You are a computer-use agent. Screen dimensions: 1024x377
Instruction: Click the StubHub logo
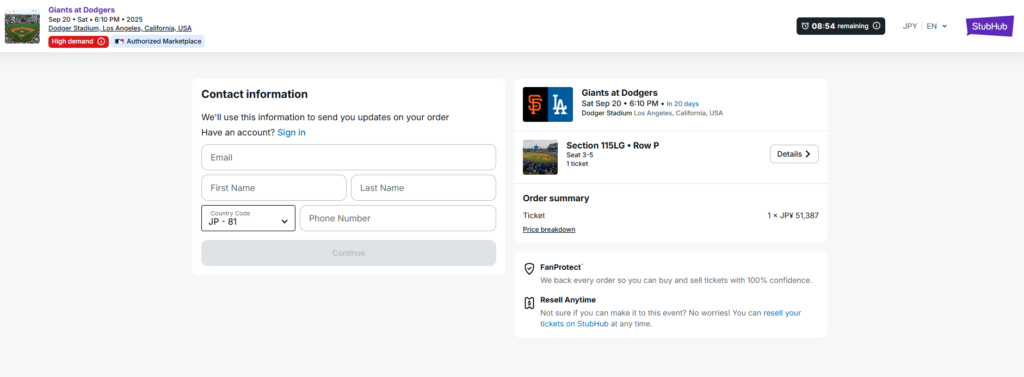[x=989, y=26]
